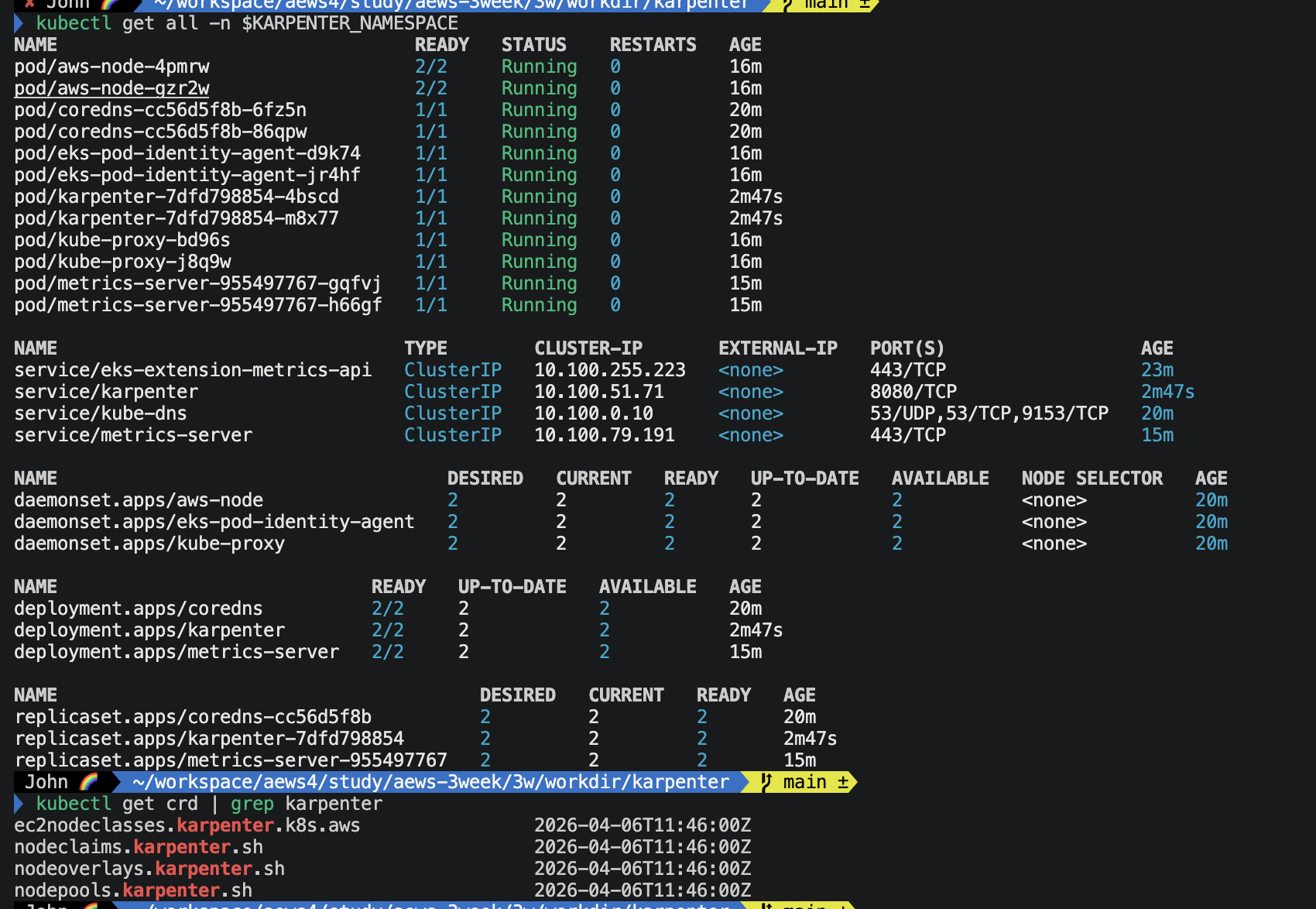Click pod/kube-proxy-j8q9w name
Viewport: 1316px width, 909px height.
coord(122,262)
